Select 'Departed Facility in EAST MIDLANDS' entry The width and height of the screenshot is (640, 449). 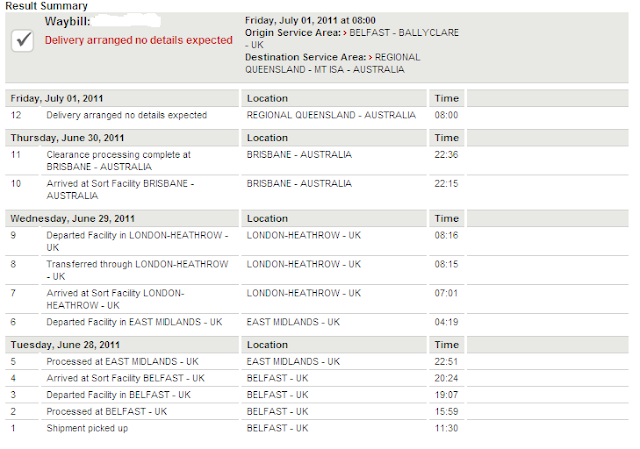point(134,322)
